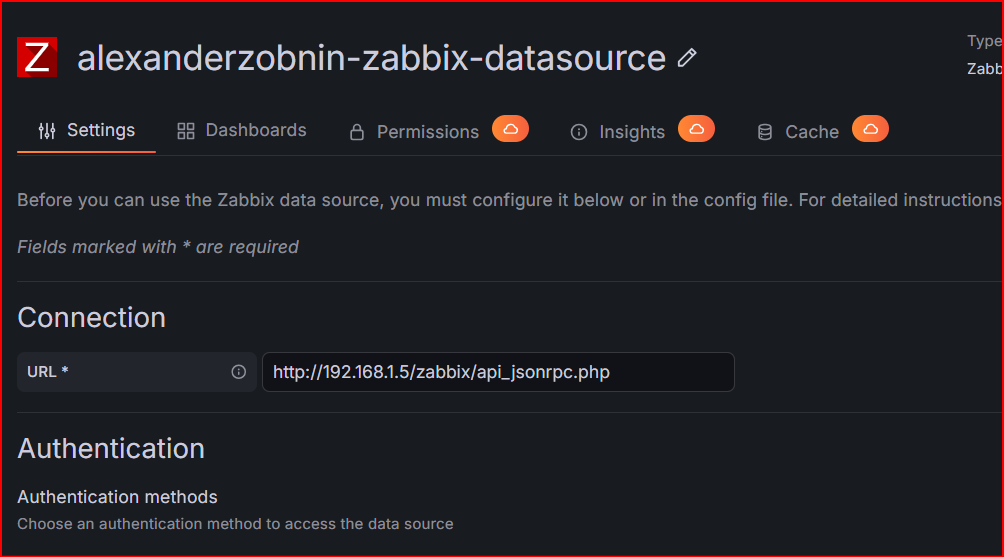Image resolution: width=1004 pixels, height=557 pixels.
Task: Click the red Zabbix logo icon
Action: click(37, 57)
